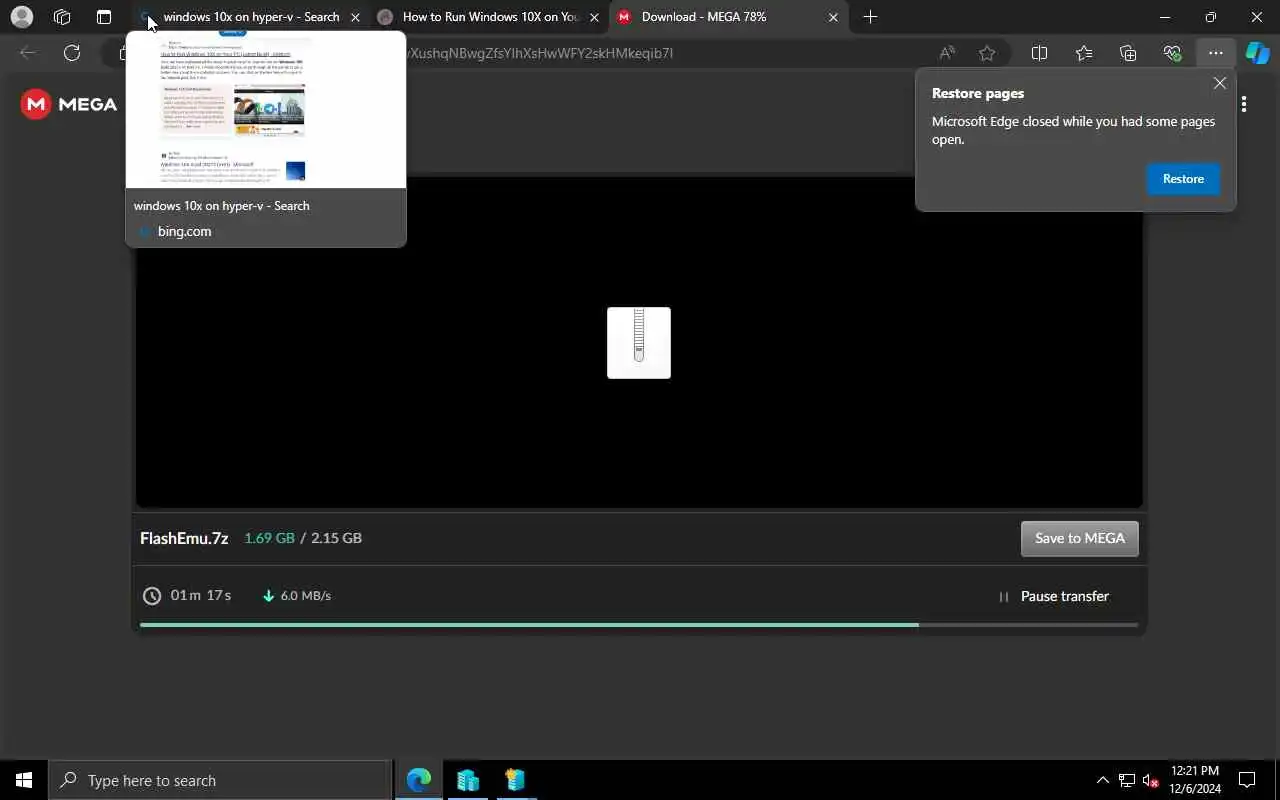Click the Read aloud icon
The height and width of the screenshot is (800, 1280).
[946, 53]
